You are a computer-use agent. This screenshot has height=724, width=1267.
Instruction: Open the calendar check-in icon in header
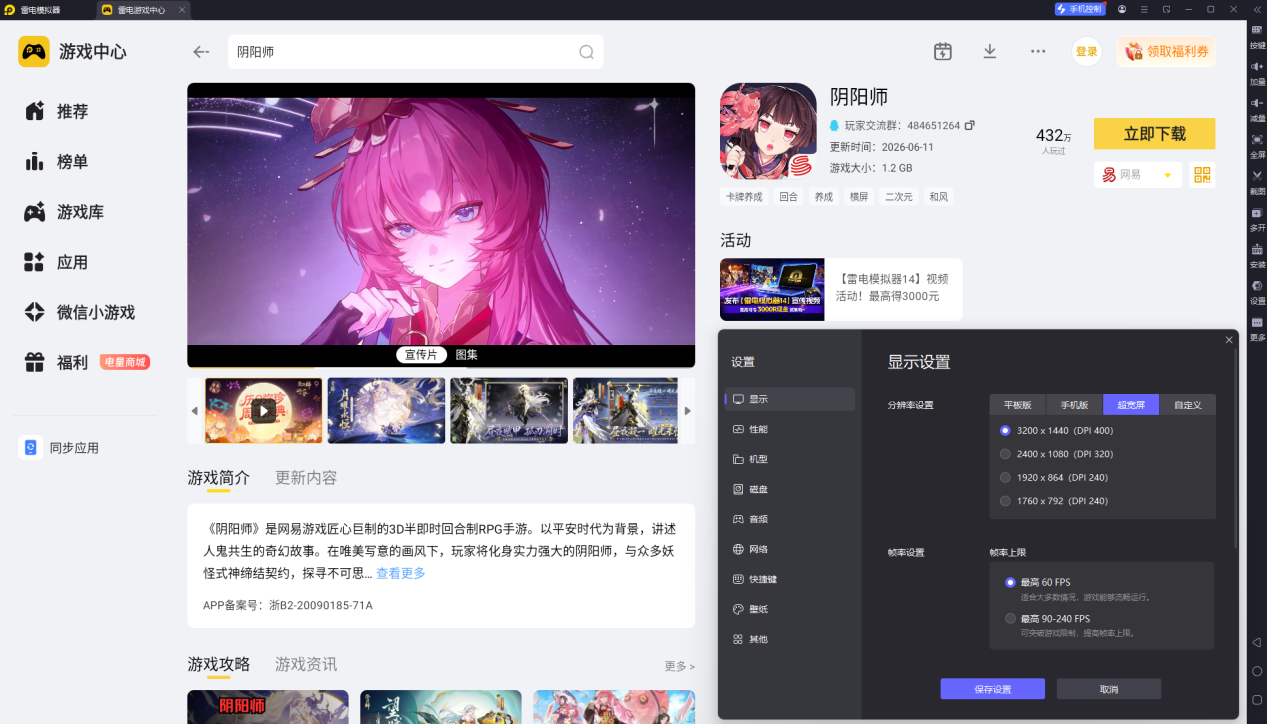point(943,51)
